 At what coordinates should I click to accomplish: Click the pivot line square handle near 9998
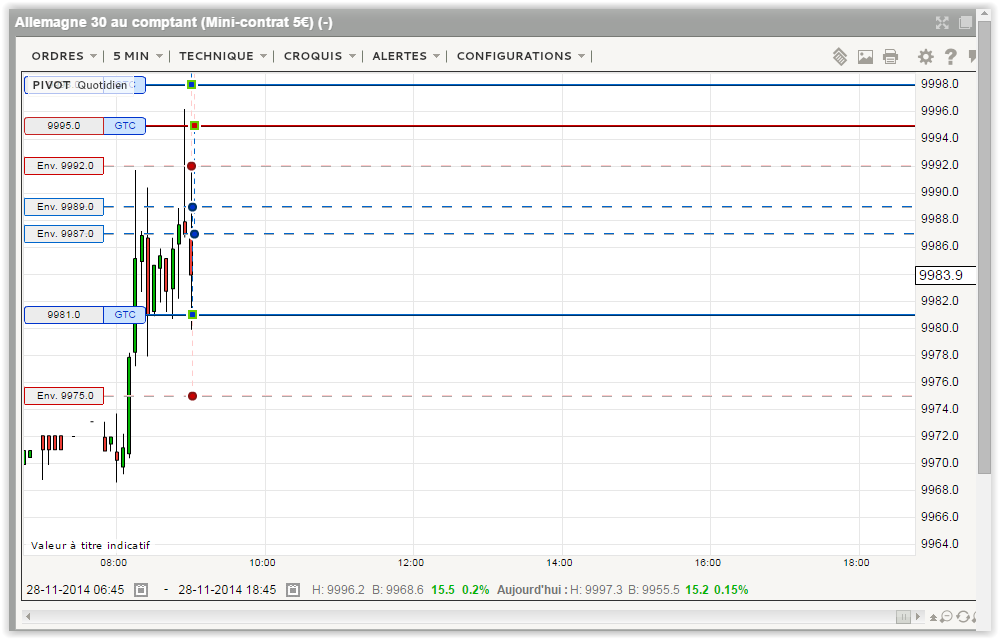pyautogui.click(x=191, y=85)
